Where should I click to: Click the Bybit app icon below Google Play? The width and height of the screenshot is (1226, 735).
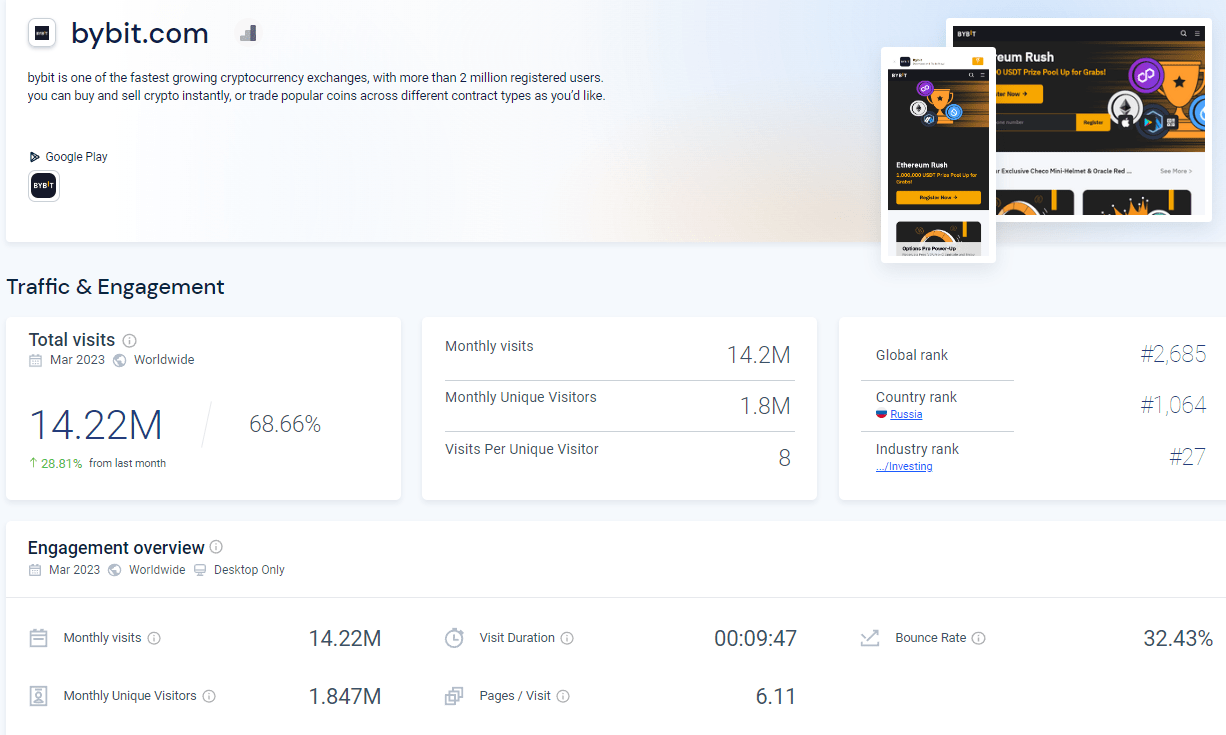tap(43, 185)
